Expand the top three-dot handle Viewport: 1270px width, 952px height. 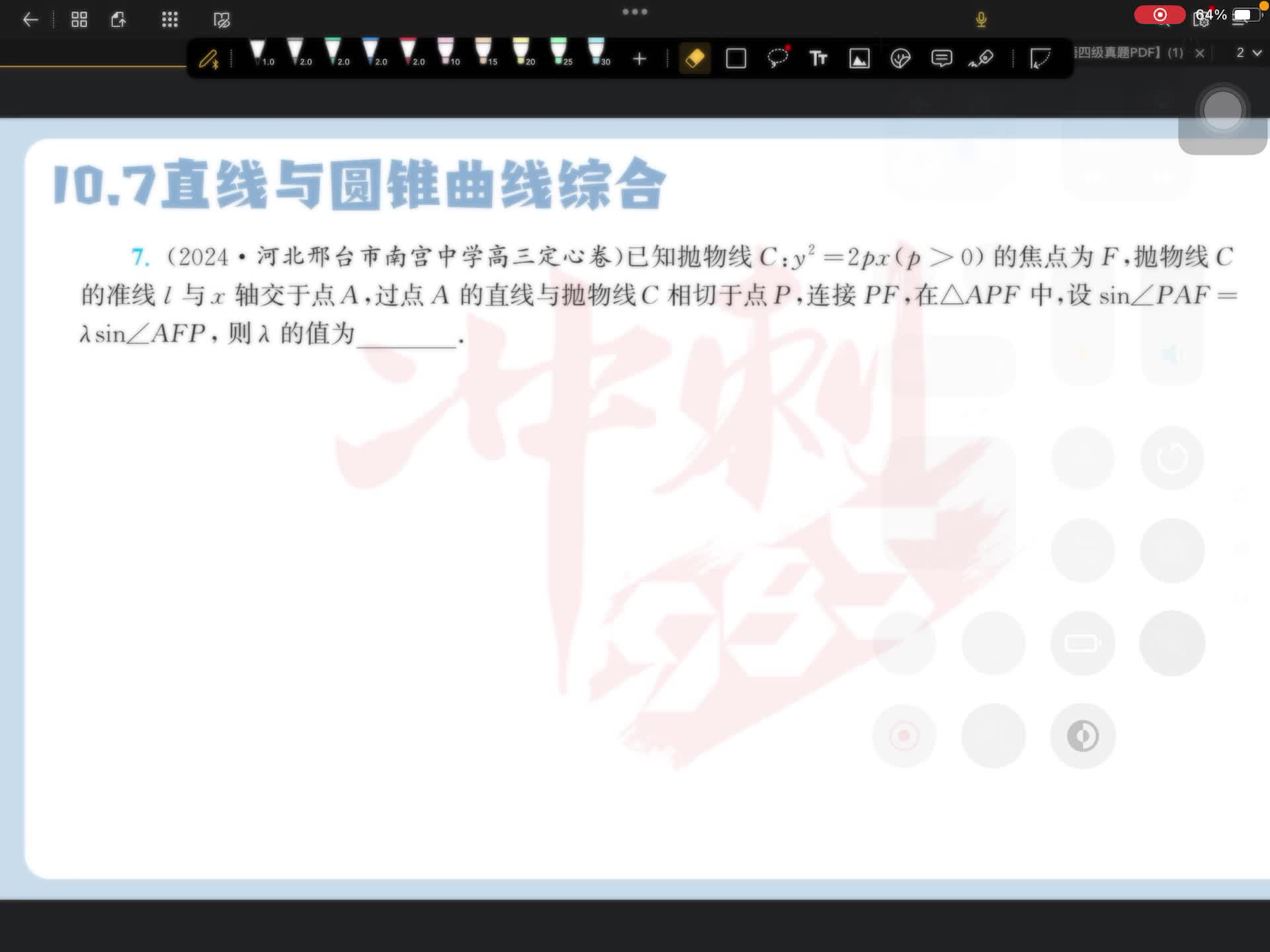(634, 12)
